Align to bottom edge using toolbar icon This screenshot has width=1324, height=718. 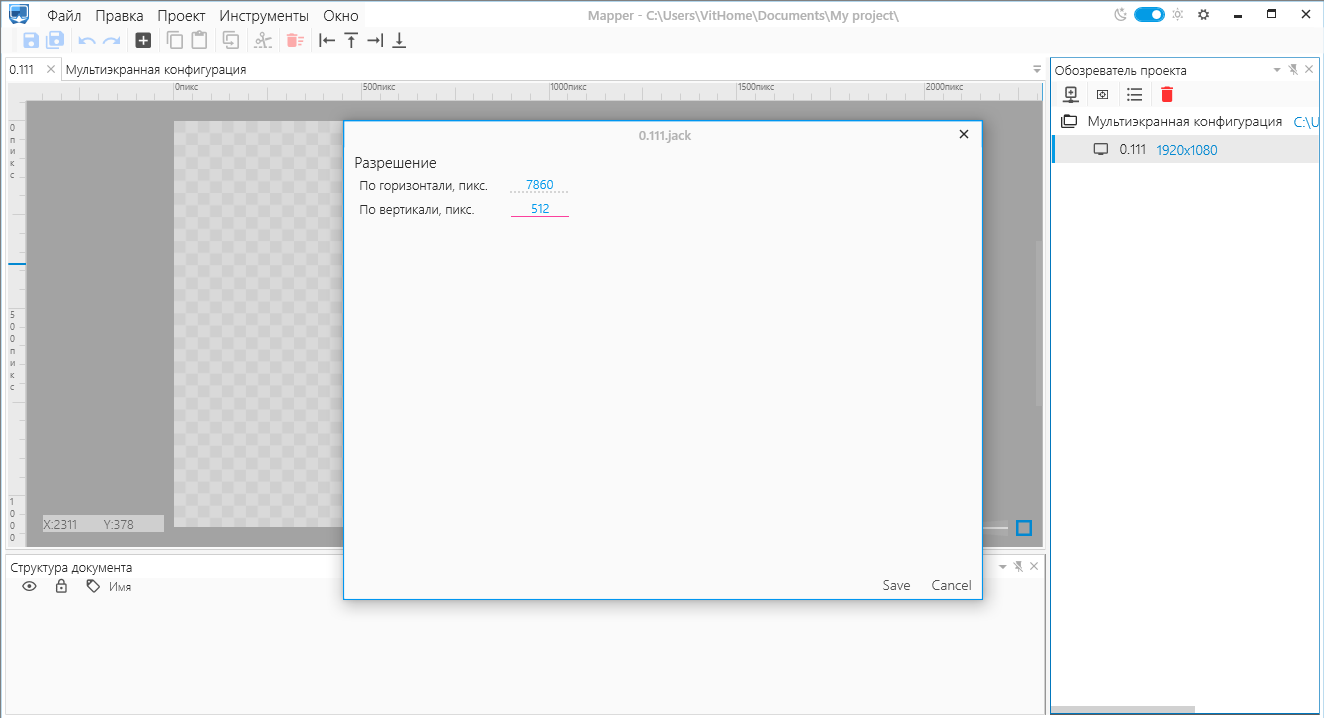(x=399, y=40)
